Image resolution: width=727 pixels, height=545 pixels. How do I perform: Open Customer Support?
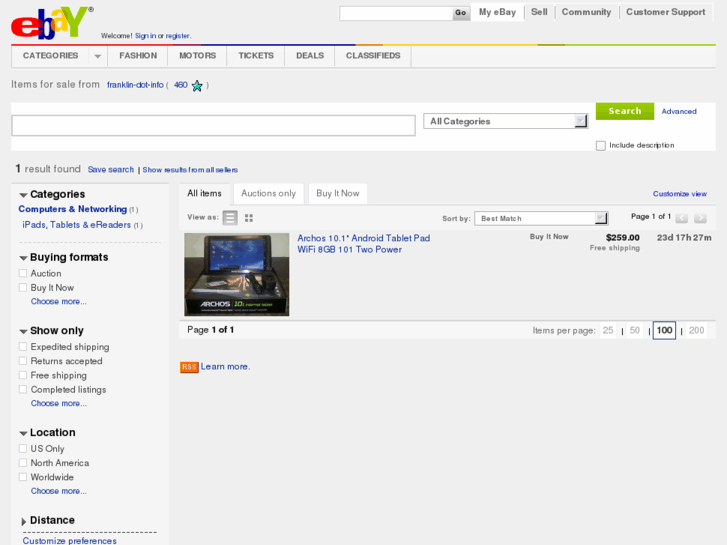pos(666,12)
